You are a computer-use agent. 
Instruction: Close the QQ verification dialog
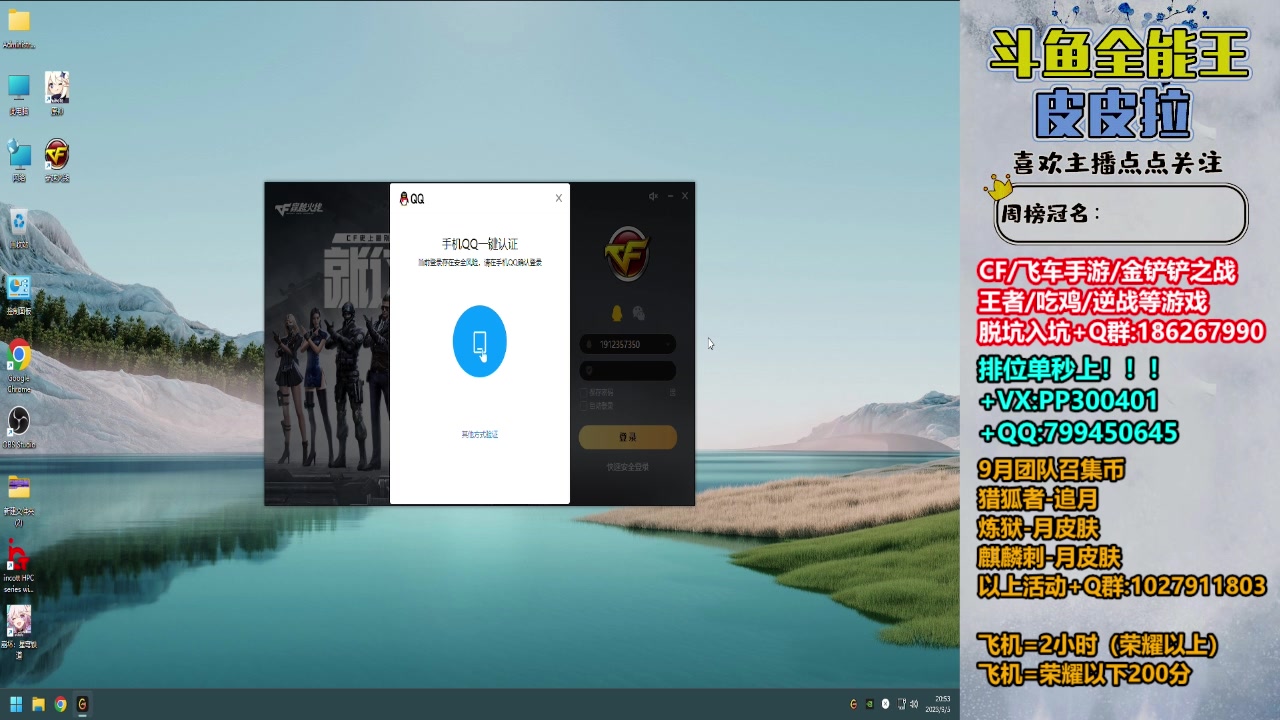[x=558, y=198]
